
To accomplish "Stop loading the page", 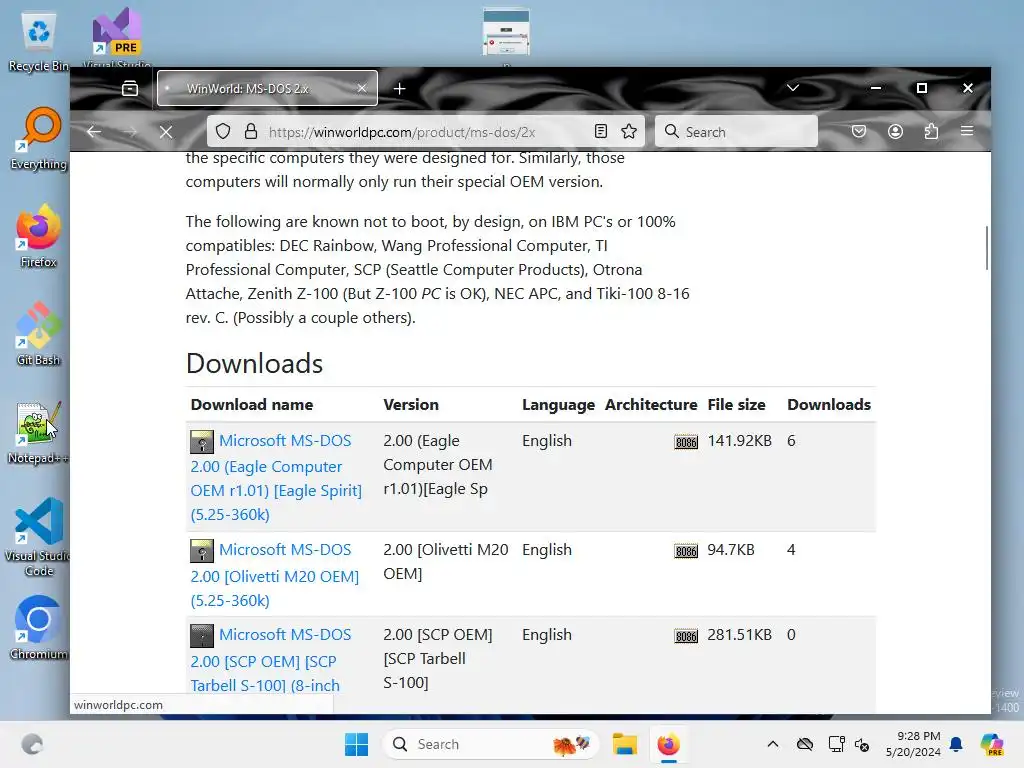I will [x=166, y=132].
